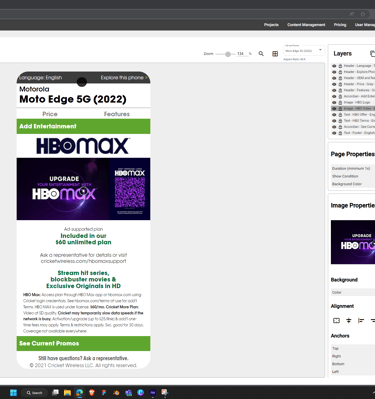The width and height of the screenshot is (375, 399).
Task: Switch to the Price tab in preview
Action: pos(50,114)
